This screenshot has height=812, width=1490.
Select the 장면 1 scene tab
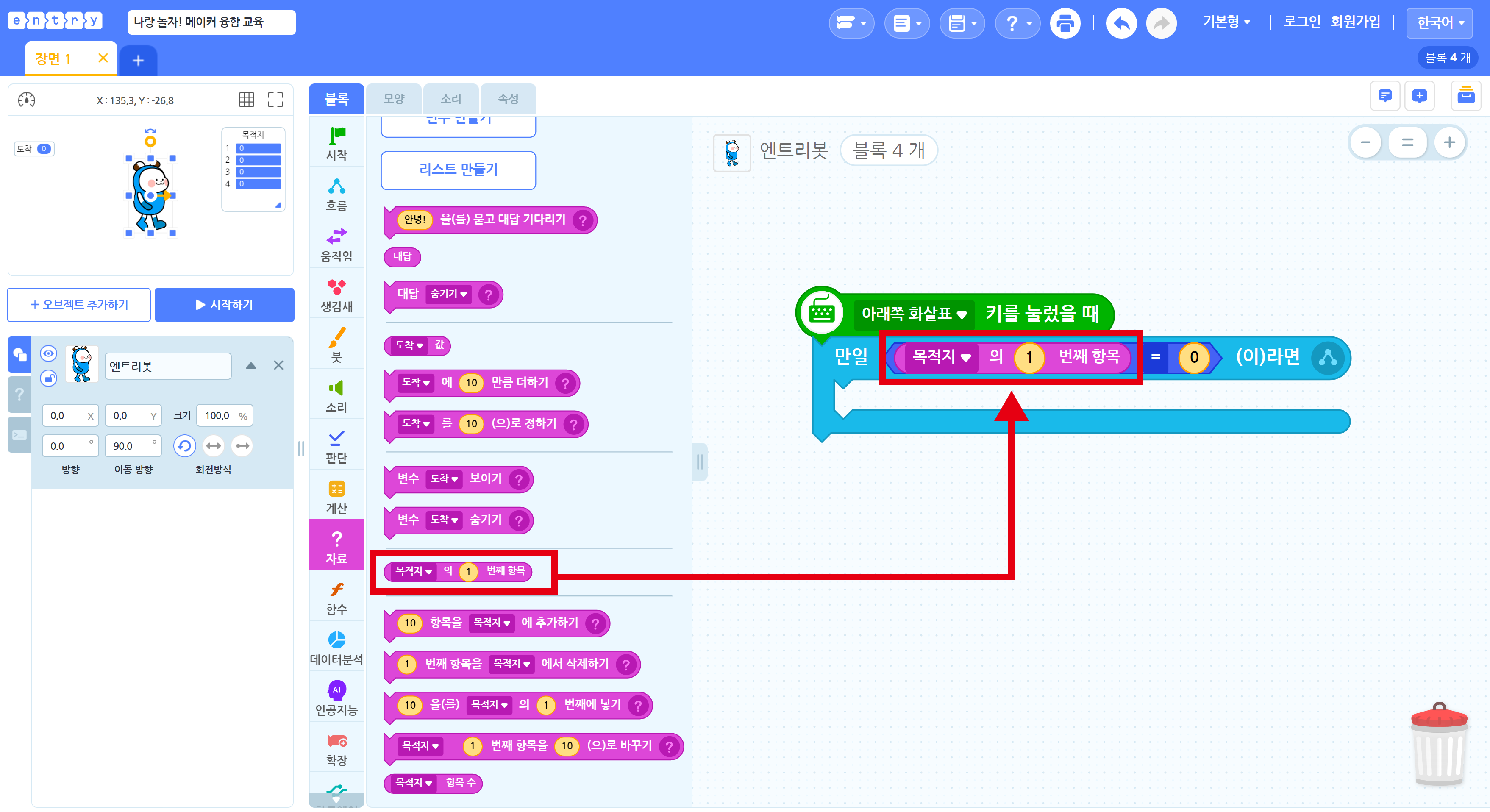coord(53,59)
